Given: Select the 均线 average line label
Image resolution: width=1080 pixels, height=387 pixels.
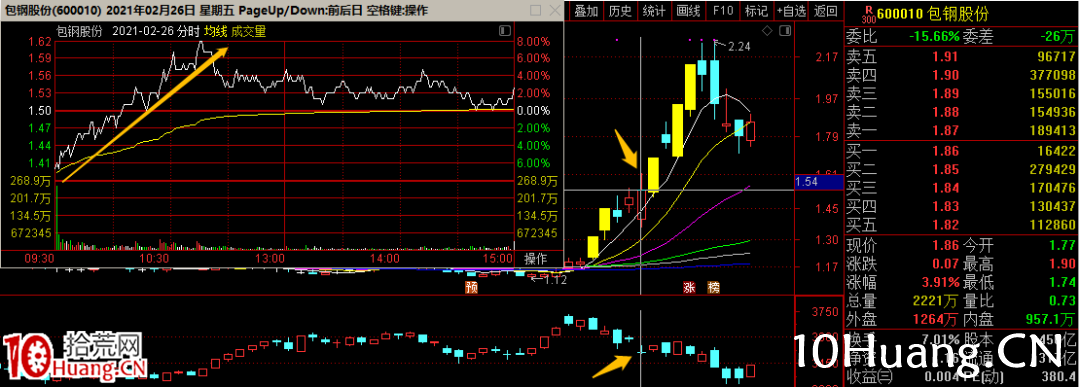Looking at the screenshot, I should [216, 31].
